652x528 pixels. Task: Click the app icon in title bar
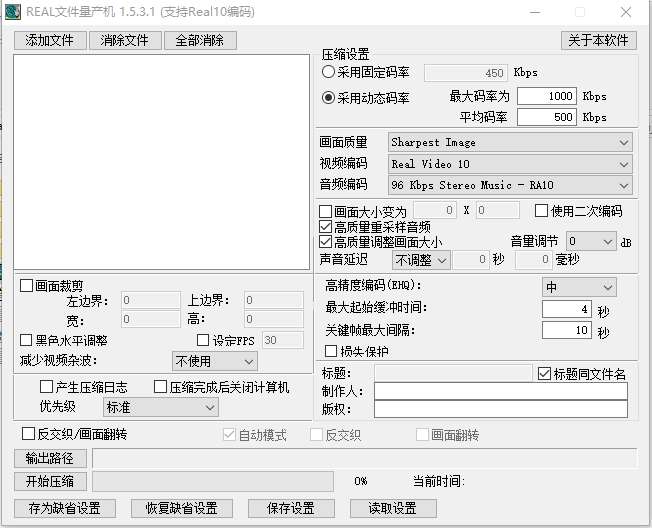pos(12,12)
